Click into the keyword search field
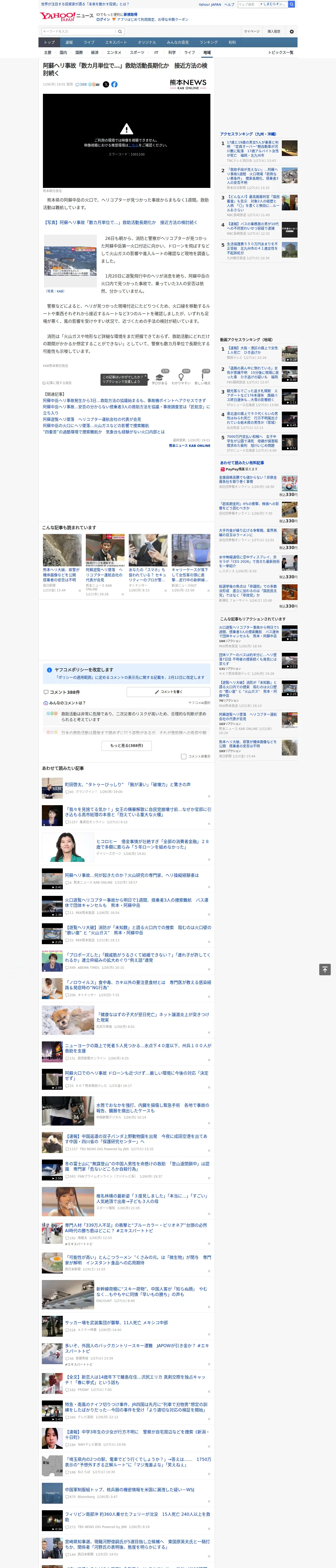Screen dimensions: 336x1568 coord(79,32)
